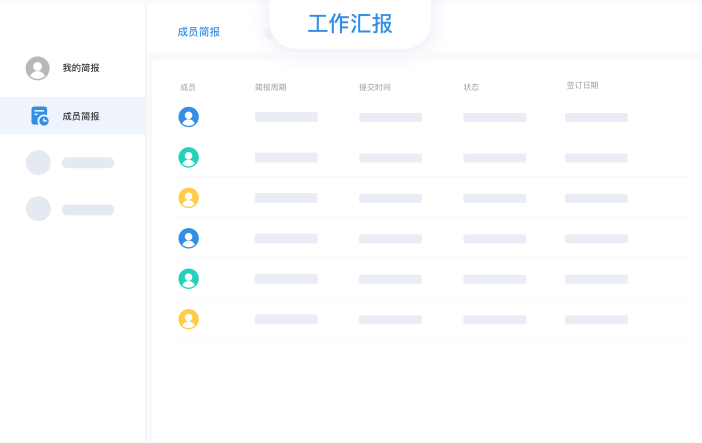
Task: Click the 成员 column header
Action: click(188, 87)
